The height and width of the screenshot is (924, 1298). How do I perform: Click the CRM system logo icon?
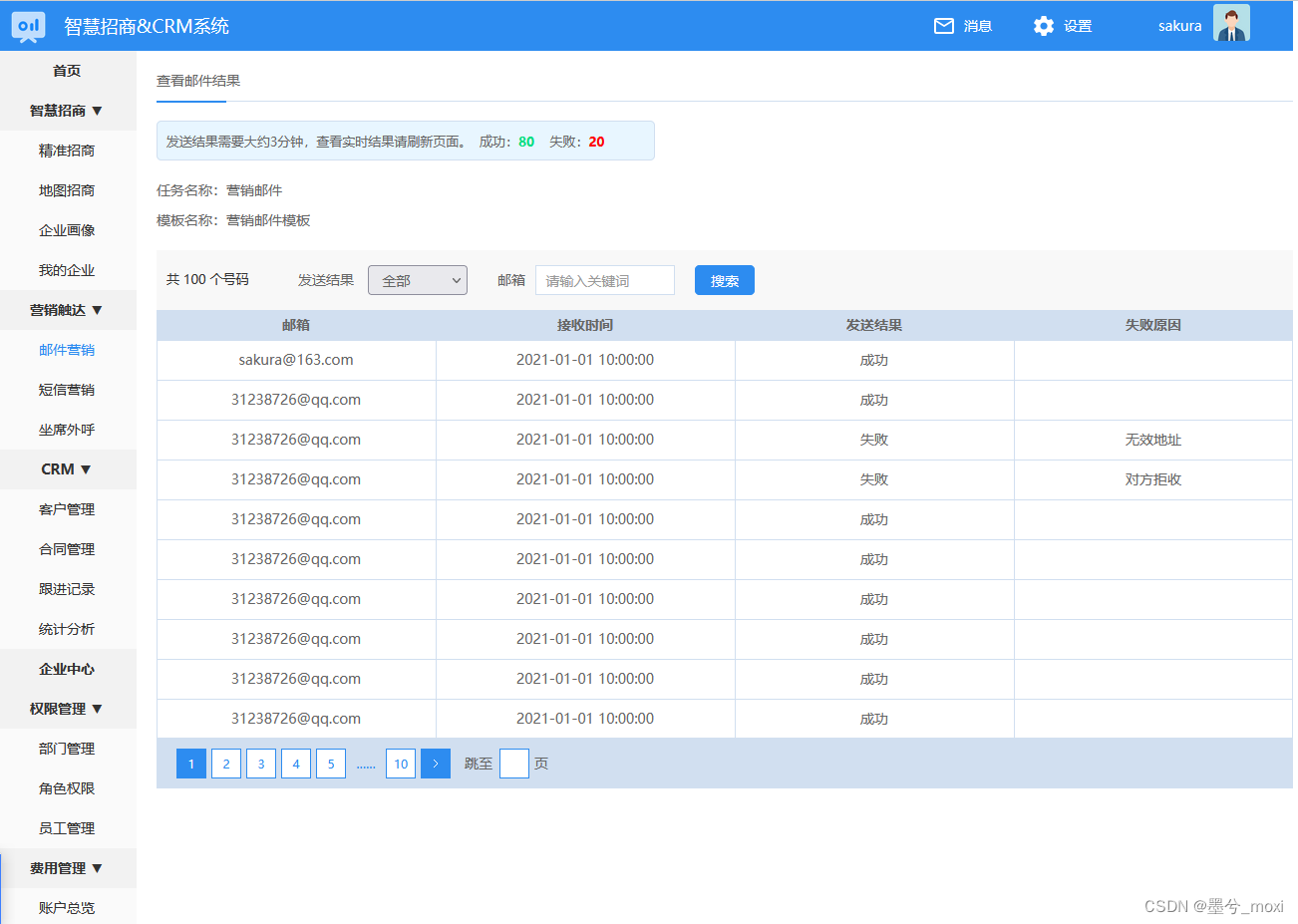29,26
